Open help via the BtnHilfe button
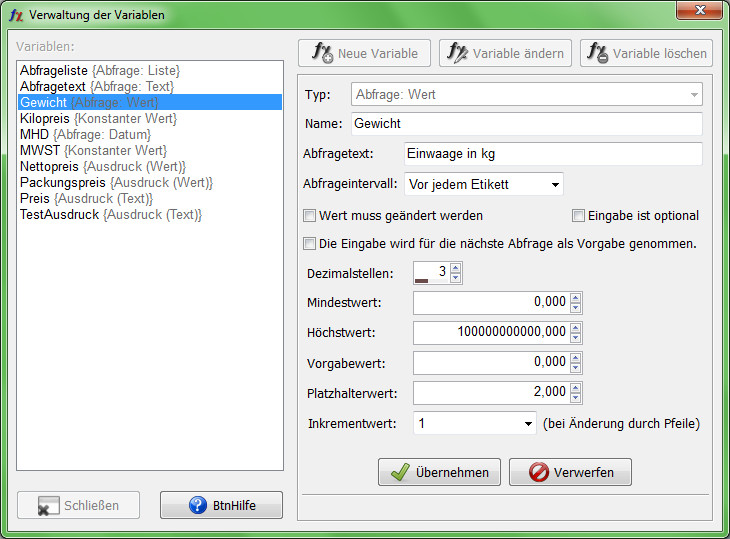Viewport: 730px width, 539px height. pyautogui.click(x=221, y=505)
